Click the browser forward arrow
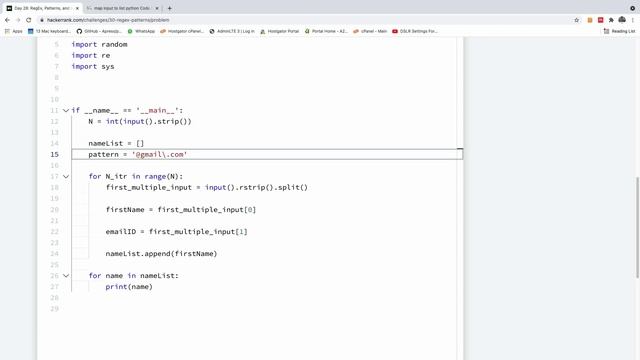Image resolution: width=640 pixels, height=360 pixels. tap(18, 20)
